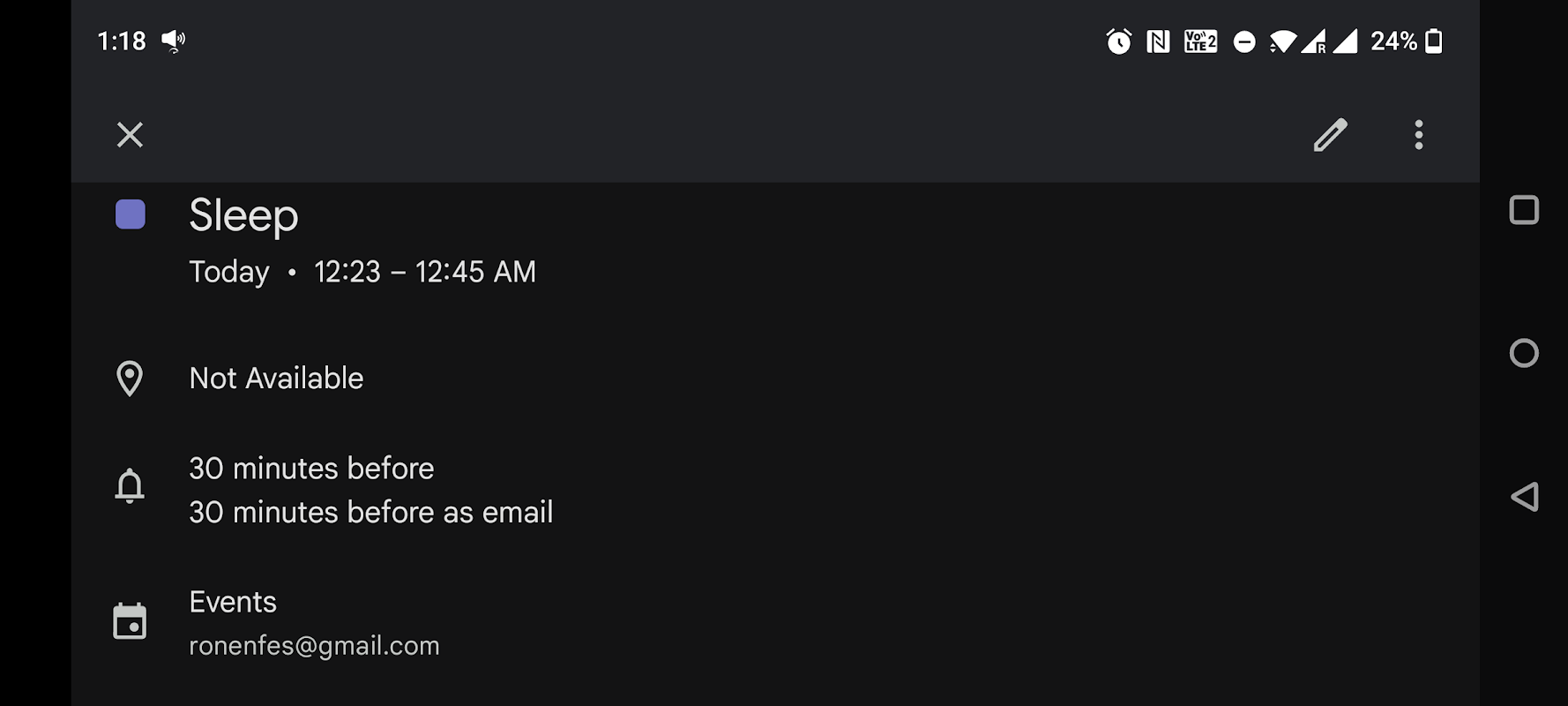Image resolution: width=1568 pixels, height=706 pixels.
Task: Open recent apps with square button
Action: coord(1523,210)
